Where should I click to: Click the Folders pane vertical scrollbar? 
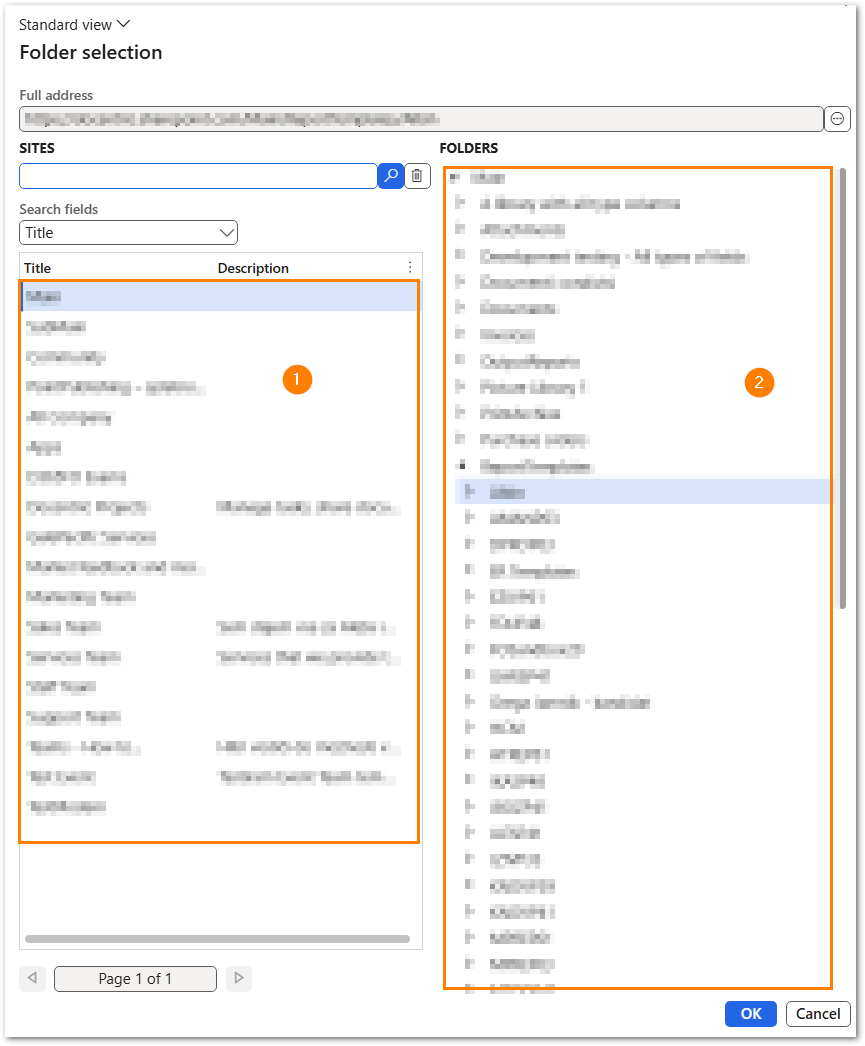coord(844,390)
